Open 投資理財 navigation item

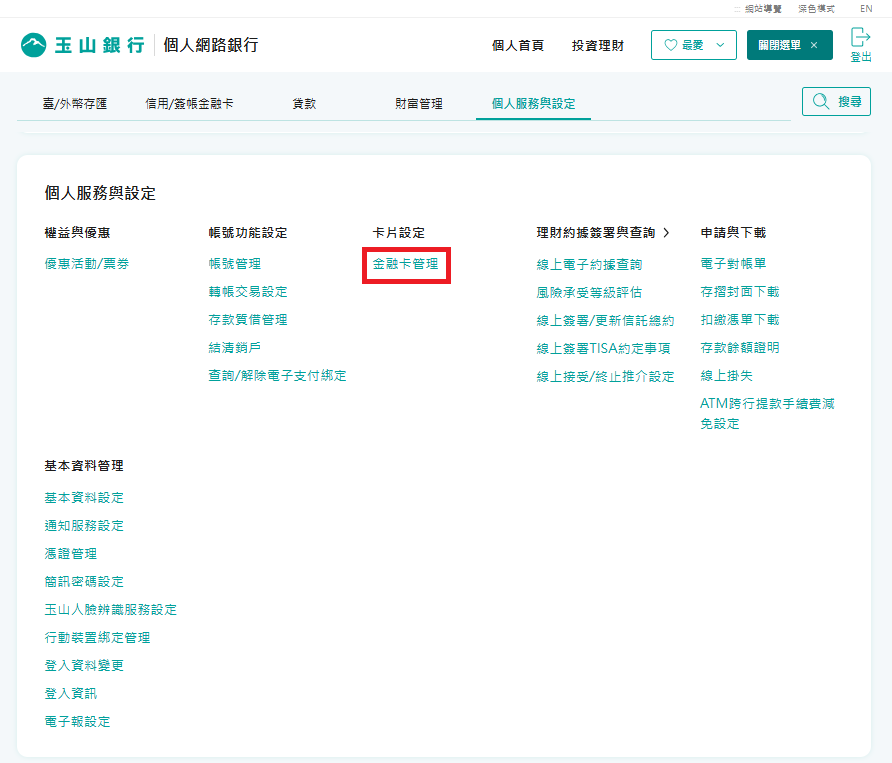pos(598,46)
